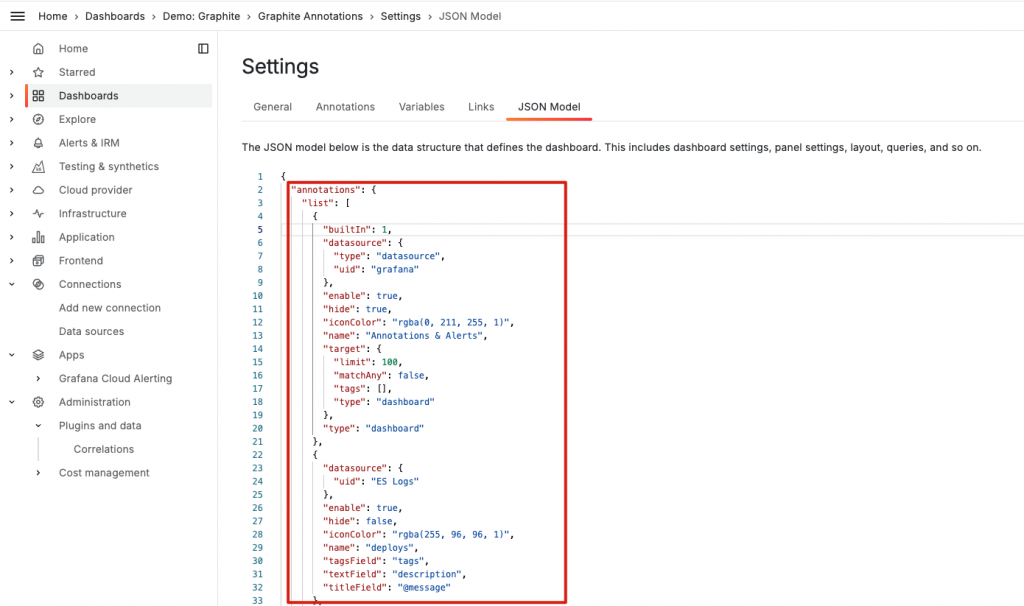1024x606 pixels.
Task: Click the Starred star icon
Action: point(38,72)
